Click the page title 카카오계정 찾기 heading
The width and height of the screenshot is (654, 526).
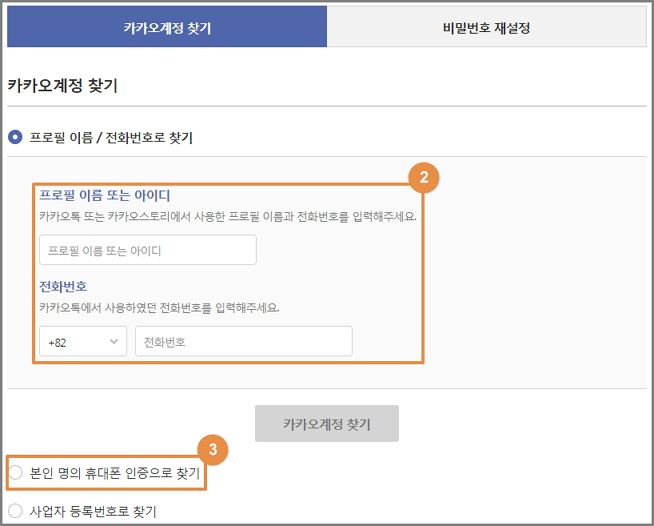tap(63, 86)
